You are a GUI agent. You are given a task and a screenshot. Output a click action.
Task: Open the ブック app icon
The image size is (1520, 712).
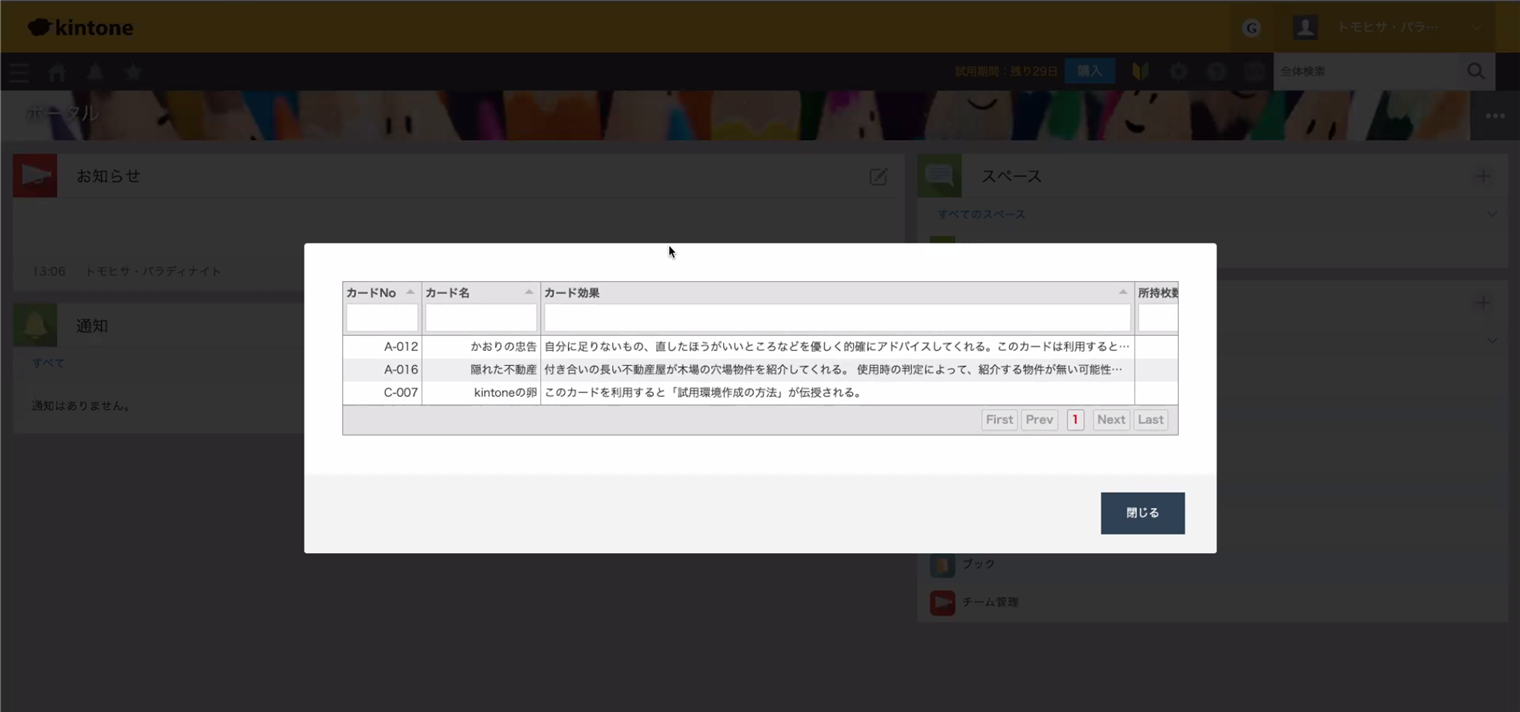pyautogui.click(x=942, y=565)
